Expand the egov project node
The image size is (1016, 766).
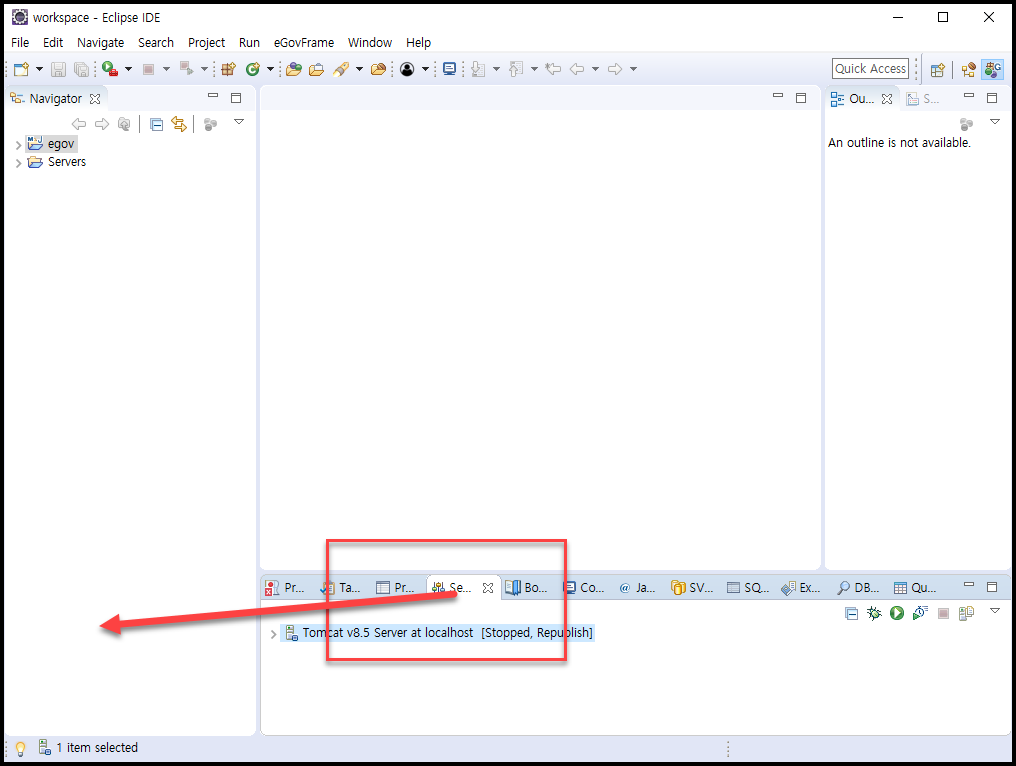pos(18,145)
